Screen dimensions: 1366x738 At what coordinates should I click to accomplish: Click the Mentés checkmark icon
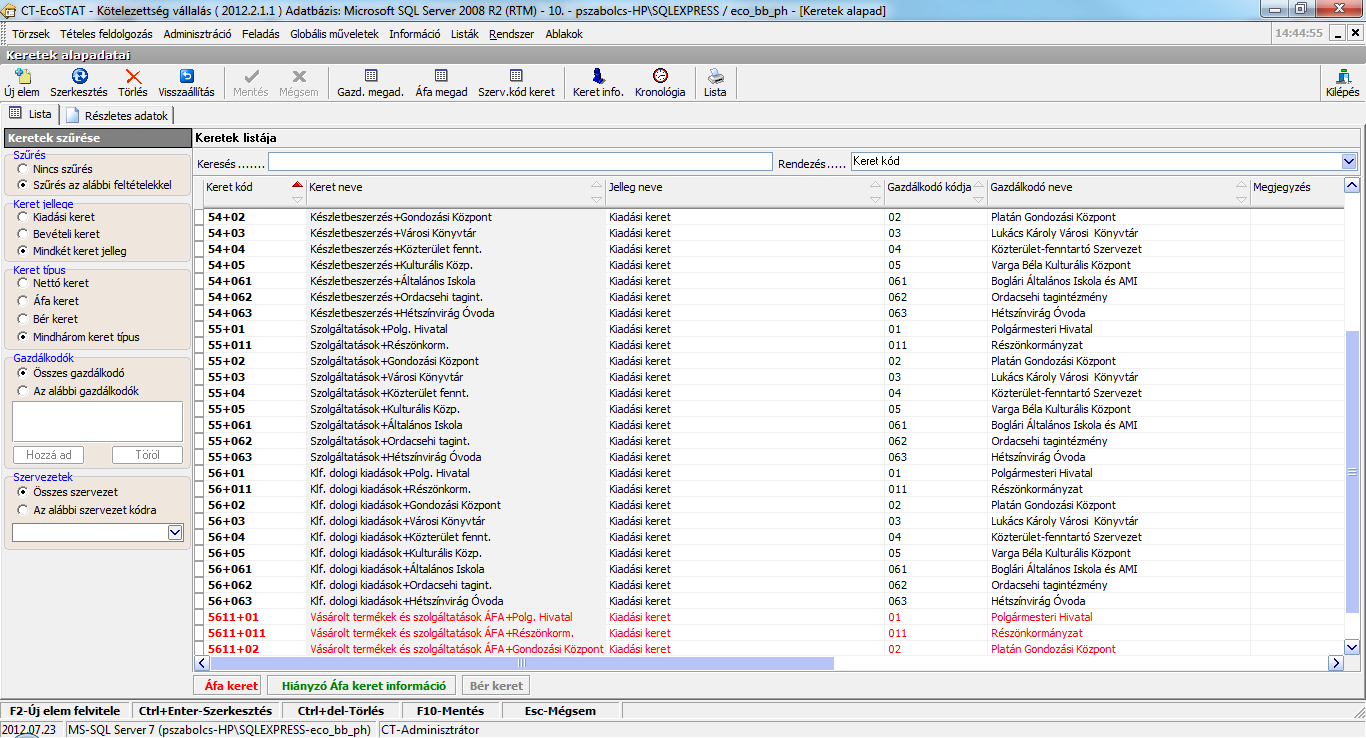coord(251,76)
